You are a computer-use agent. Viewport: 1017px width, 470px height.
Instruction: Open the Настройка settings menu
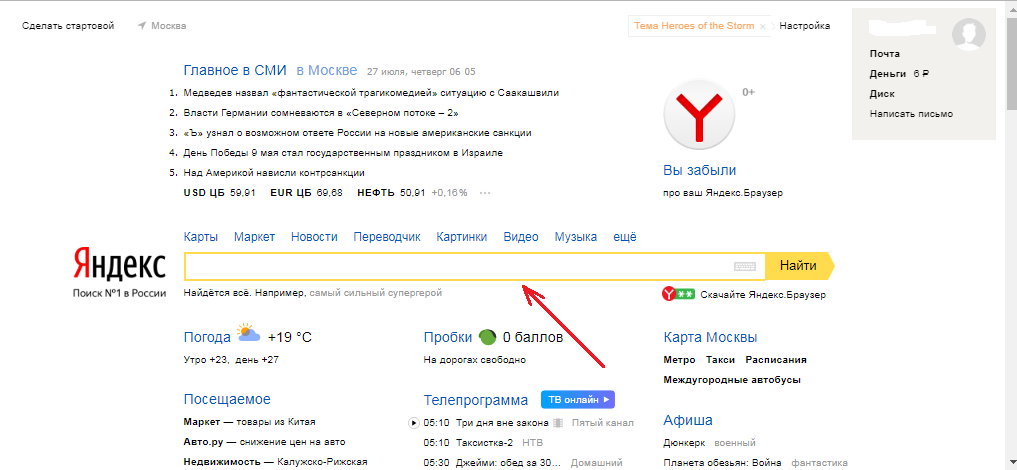804,26
